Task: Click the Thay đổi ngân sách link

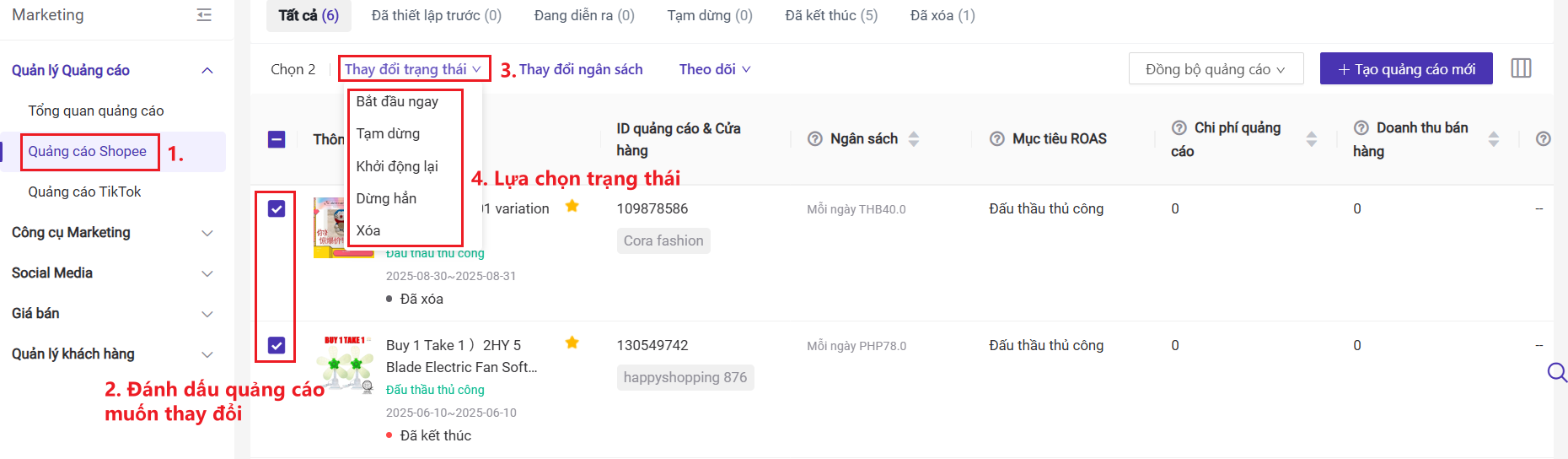Action: [x=581, y=69]
